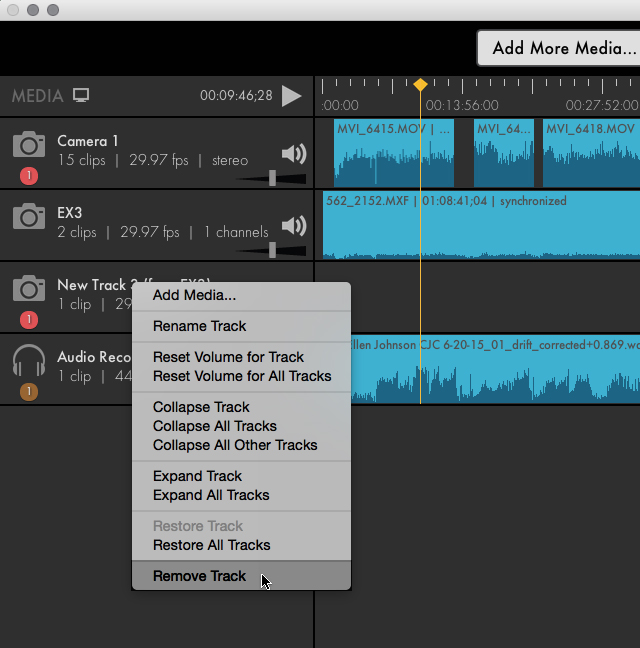Click the EX3 track camera icon
The width and height of the screenshot is (640, 648).
pos(29,216)
